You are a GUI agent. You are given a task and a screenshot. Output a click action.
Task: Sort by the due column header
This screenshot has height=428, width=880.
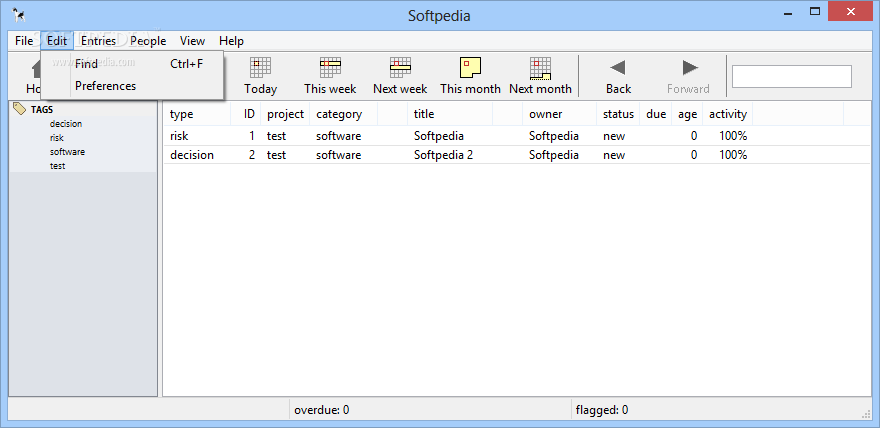click(656, 114)
